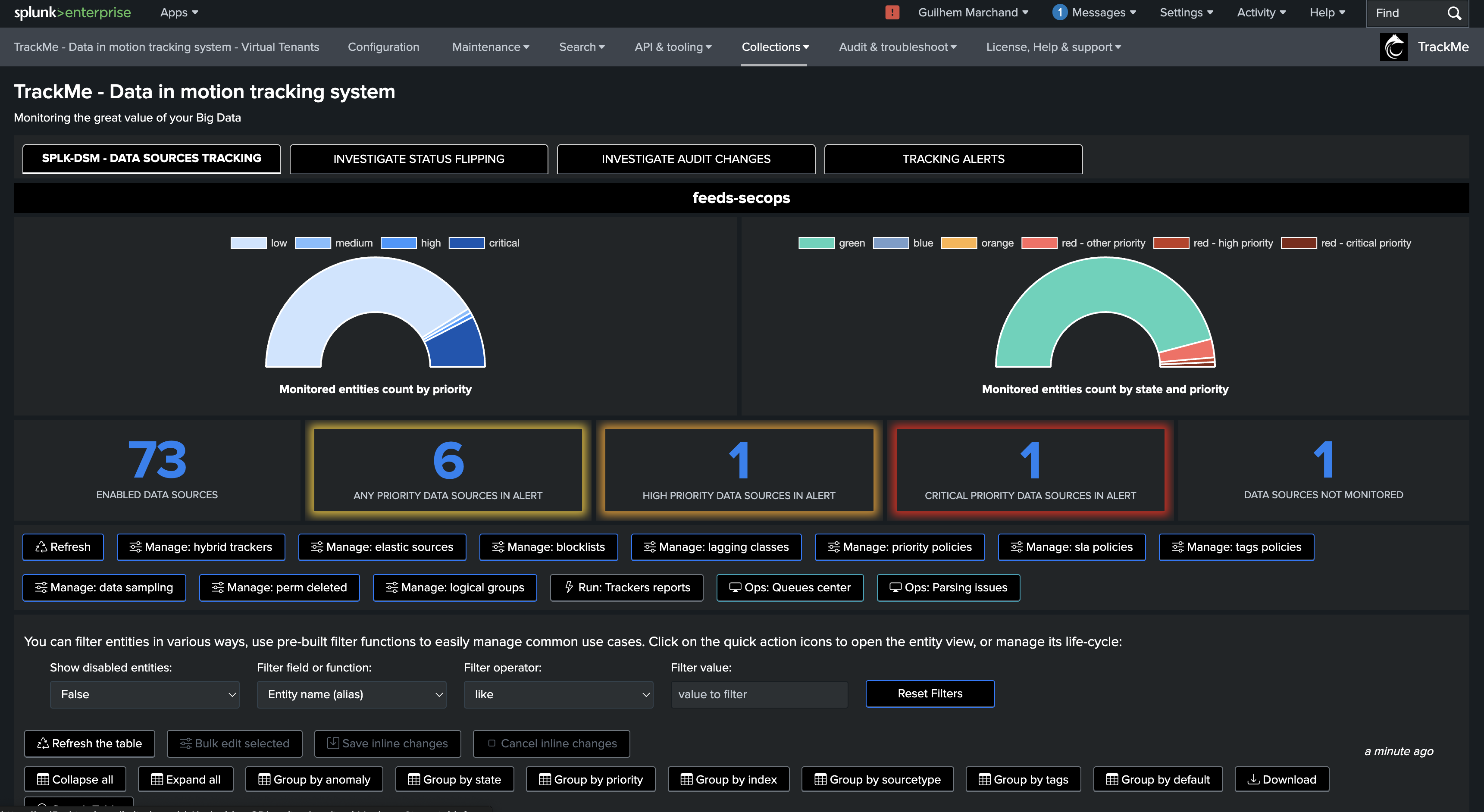Click the splunk>enterprise logo

(x=72, y=12)
